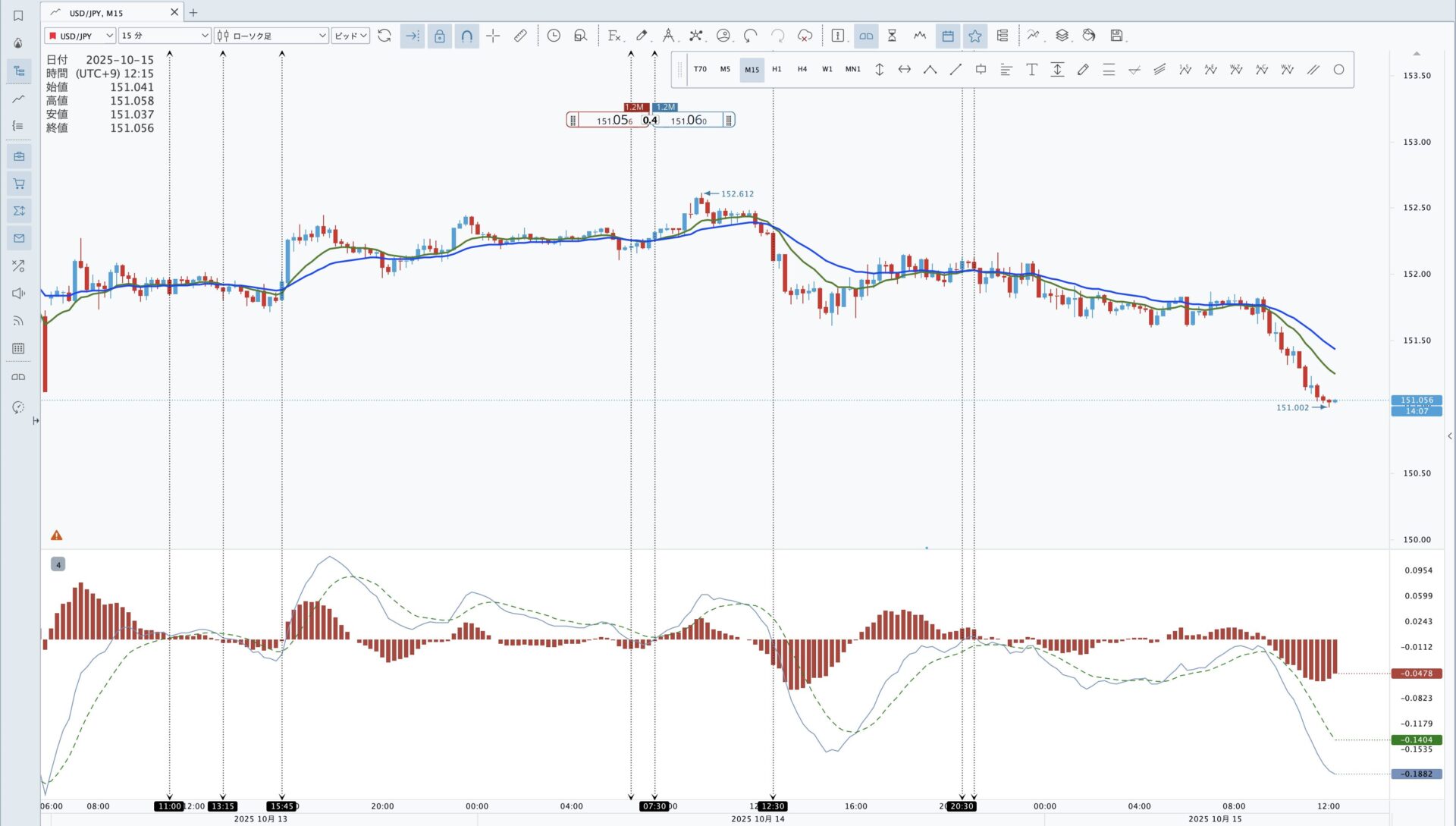Screen dimensions: 1456x826
Task: Select the circle drawing tool
Action: pyautogui.click(x=1338, y=70)
